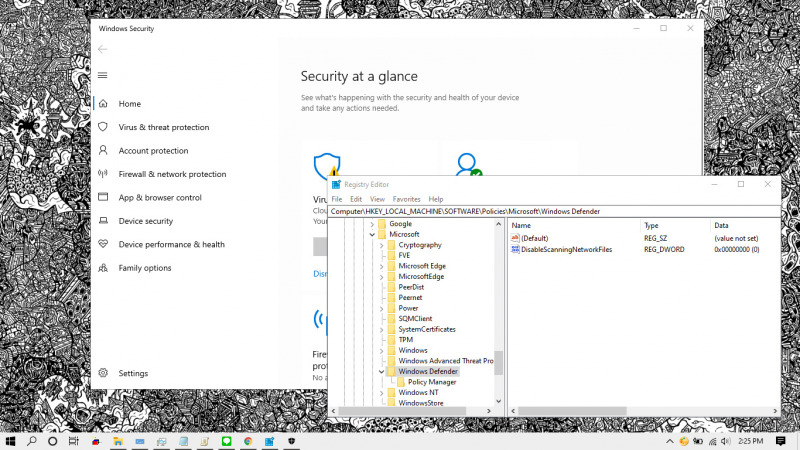Open Settings gear in Windows Security
800x450 pixels.
pos(103,373)
